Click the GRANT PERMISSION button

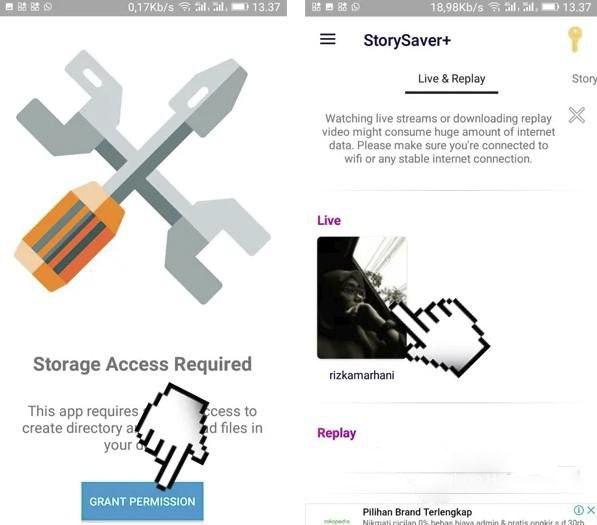(142, 501)
